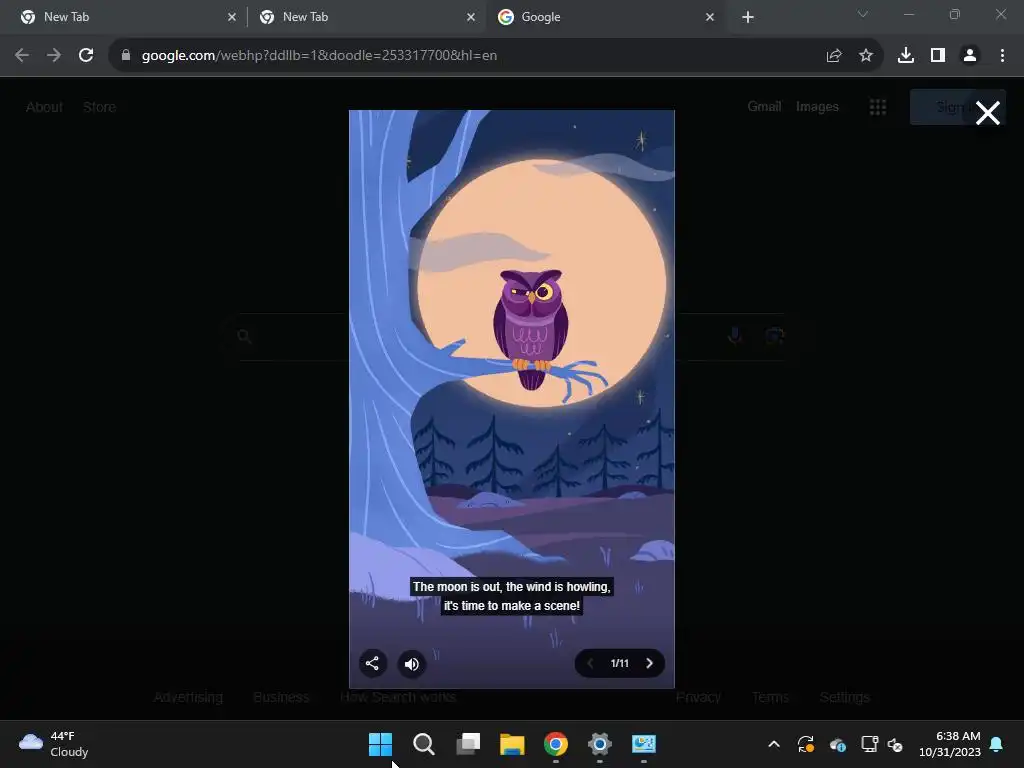Open the About link

(44, 107)
